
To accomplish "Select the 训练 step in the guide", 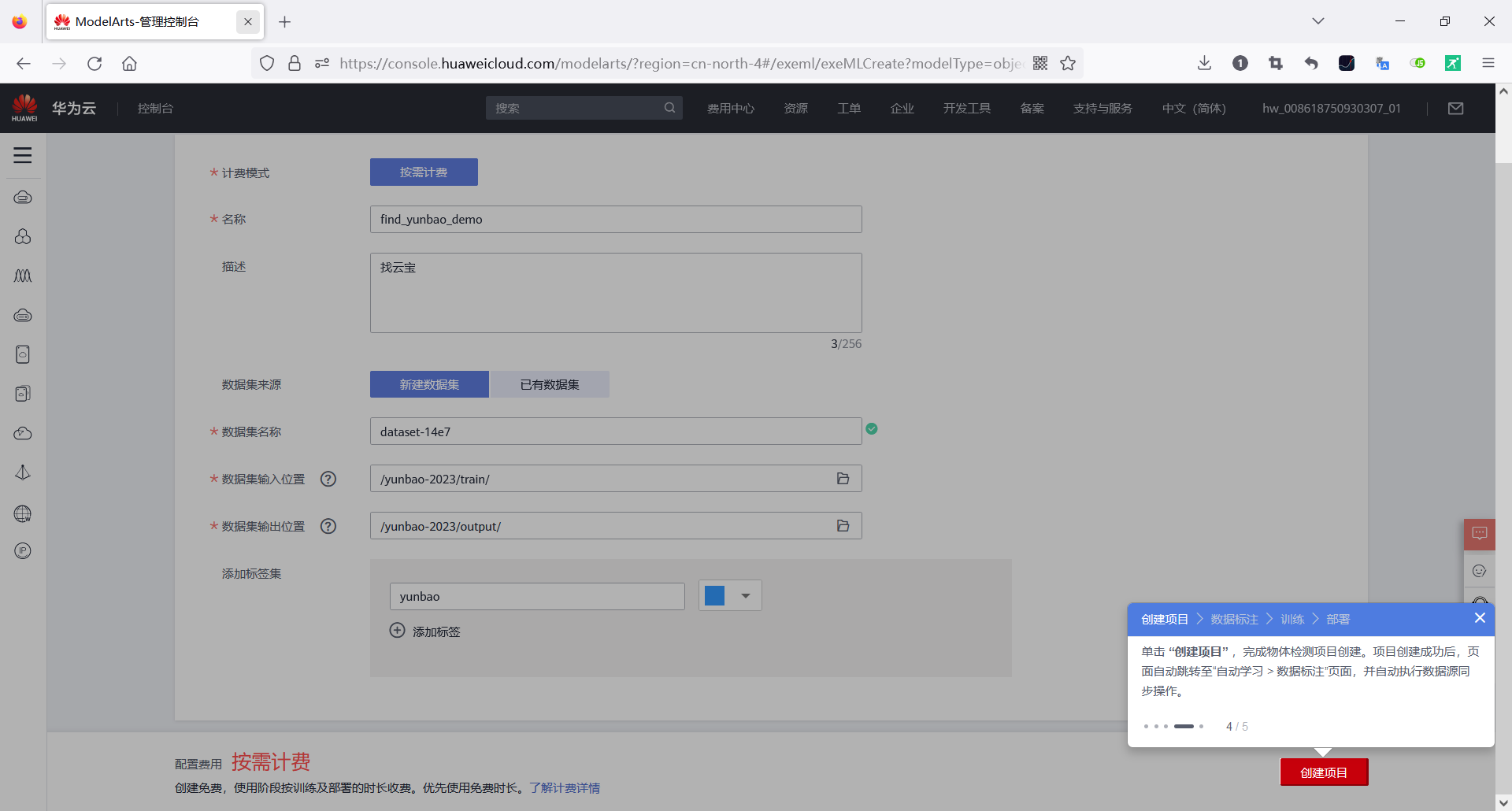I will pyautogui.click(x=1292, y=619).
